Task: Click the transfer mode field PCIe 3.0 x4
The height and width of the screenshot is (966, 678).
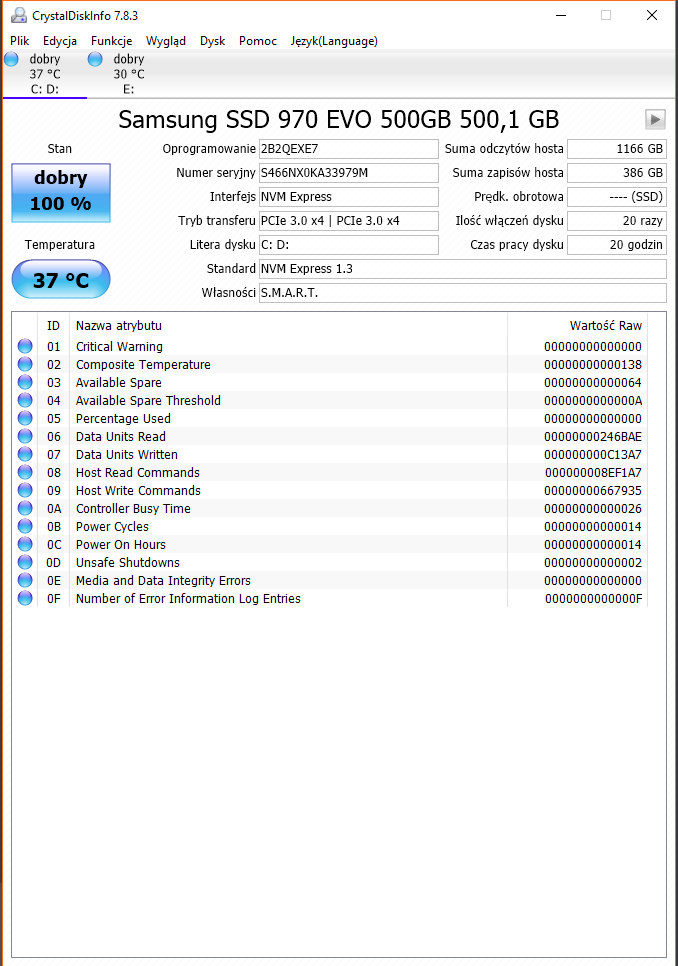Action: [349, 221]
